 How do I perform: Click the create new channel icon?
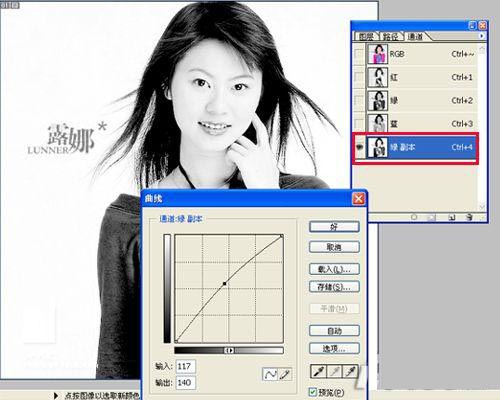click(451, 217)
